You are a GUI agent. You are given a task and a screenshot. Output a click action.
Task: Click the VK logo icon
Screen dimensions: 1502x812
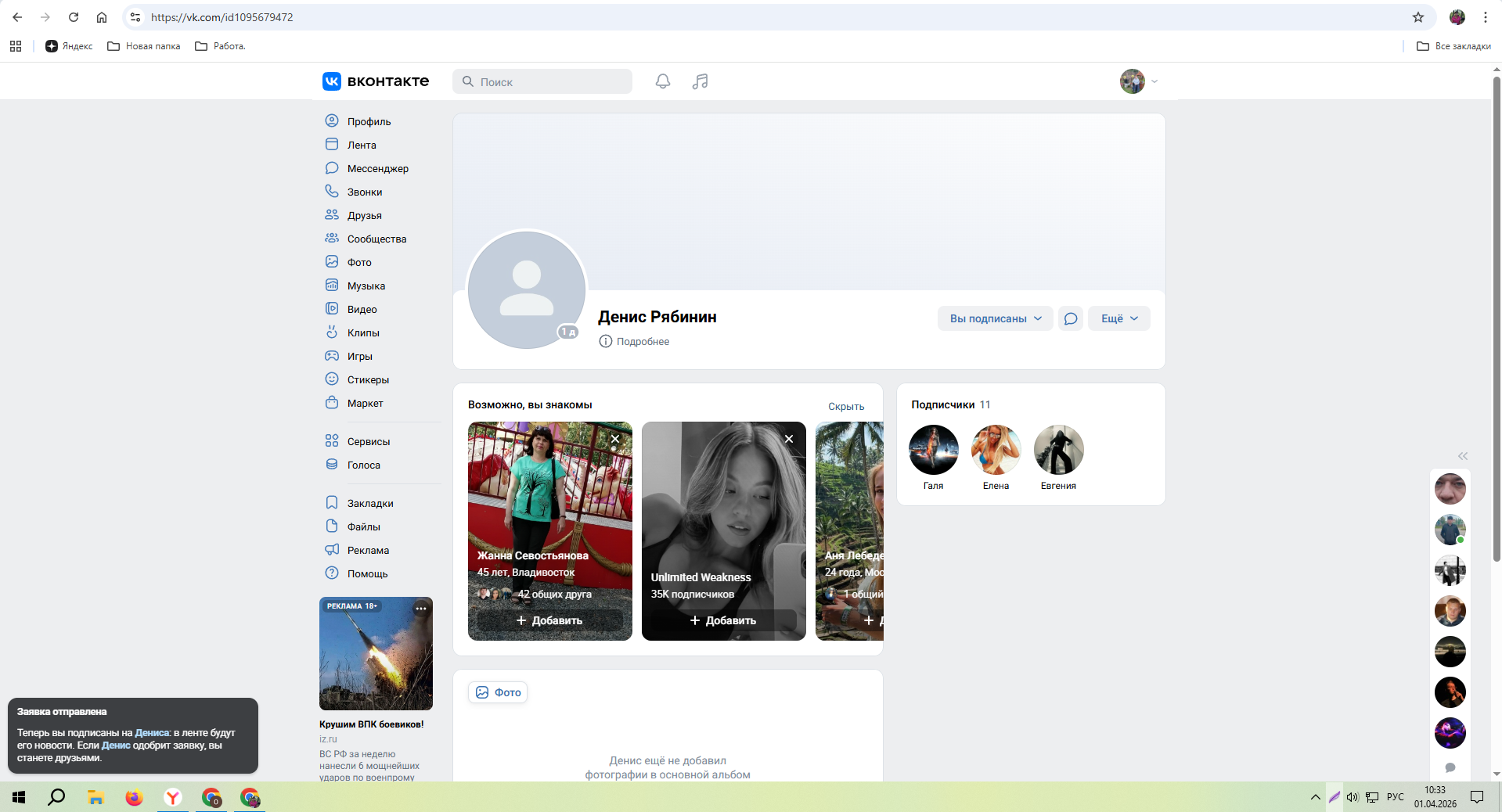click(x=332, y=81)
